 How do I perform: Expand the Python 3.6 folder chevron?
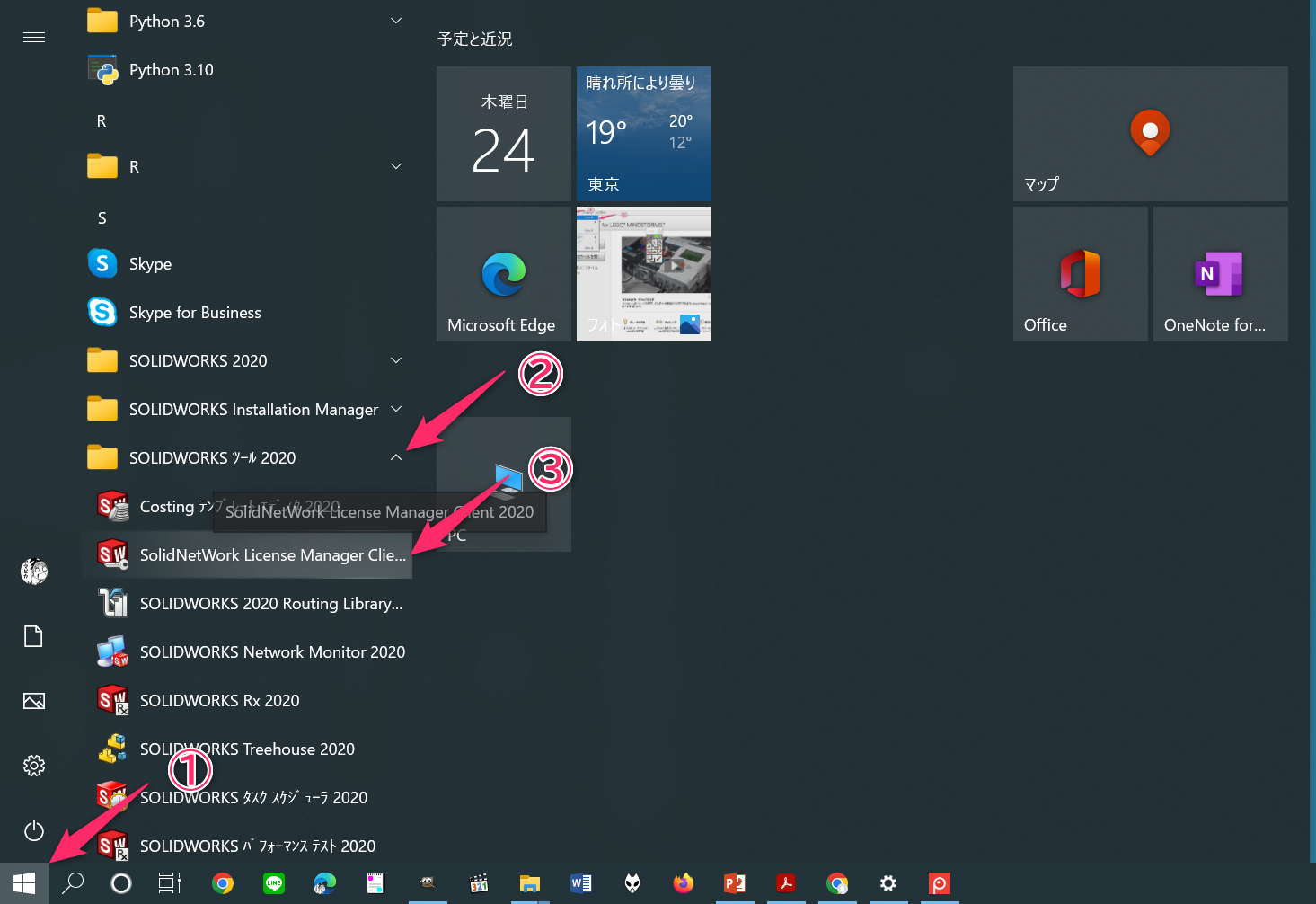tap(396, 21)
